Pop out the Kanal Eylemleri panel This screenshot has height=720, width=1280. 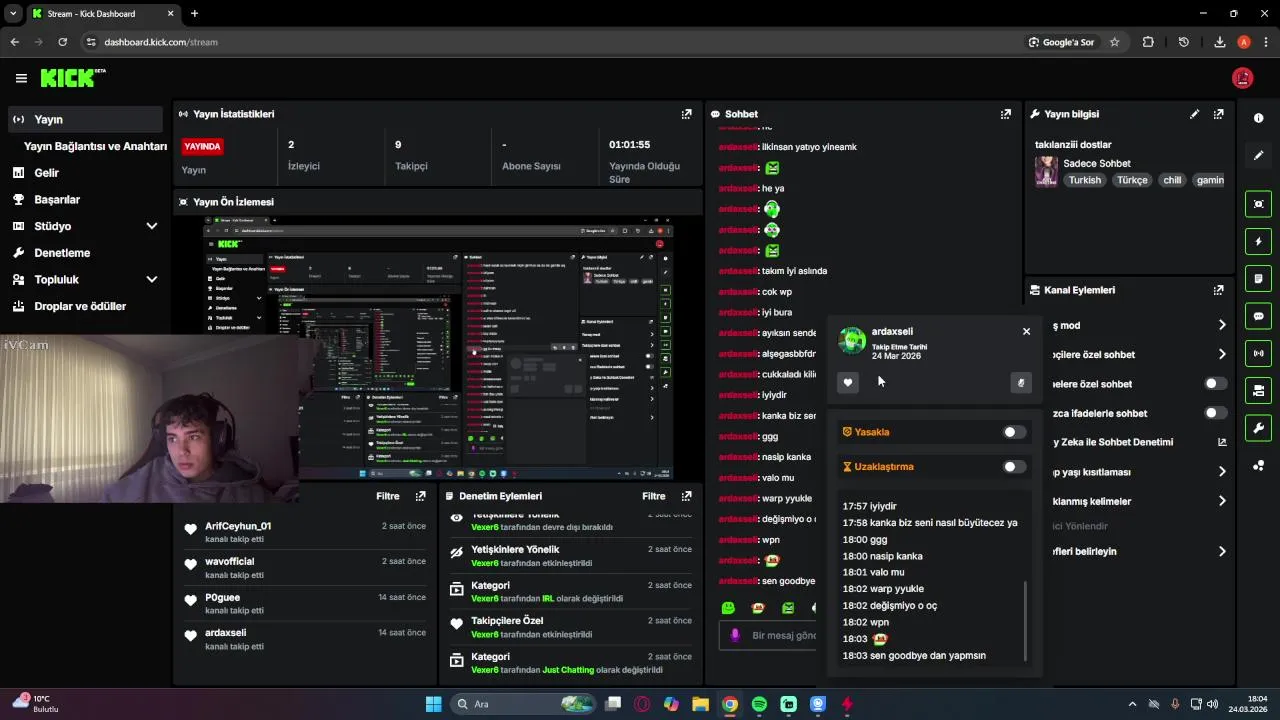tap(1218, 290)
